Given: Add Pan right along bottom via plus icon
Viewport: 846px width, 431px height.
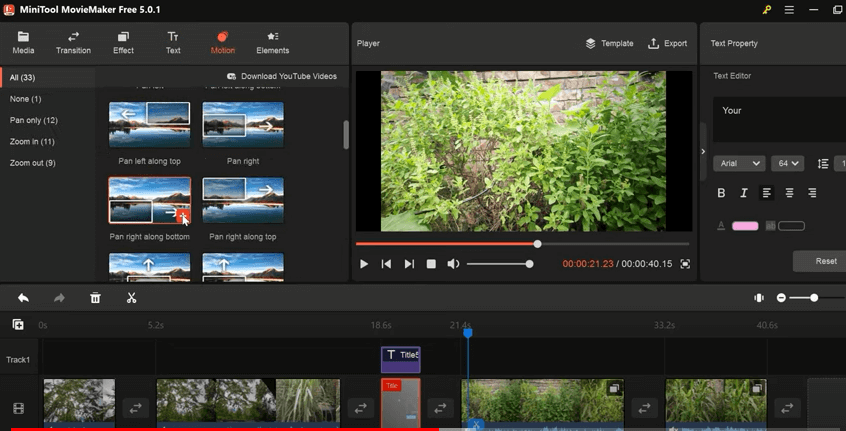Looking at the screenshot, I should 183,216.
